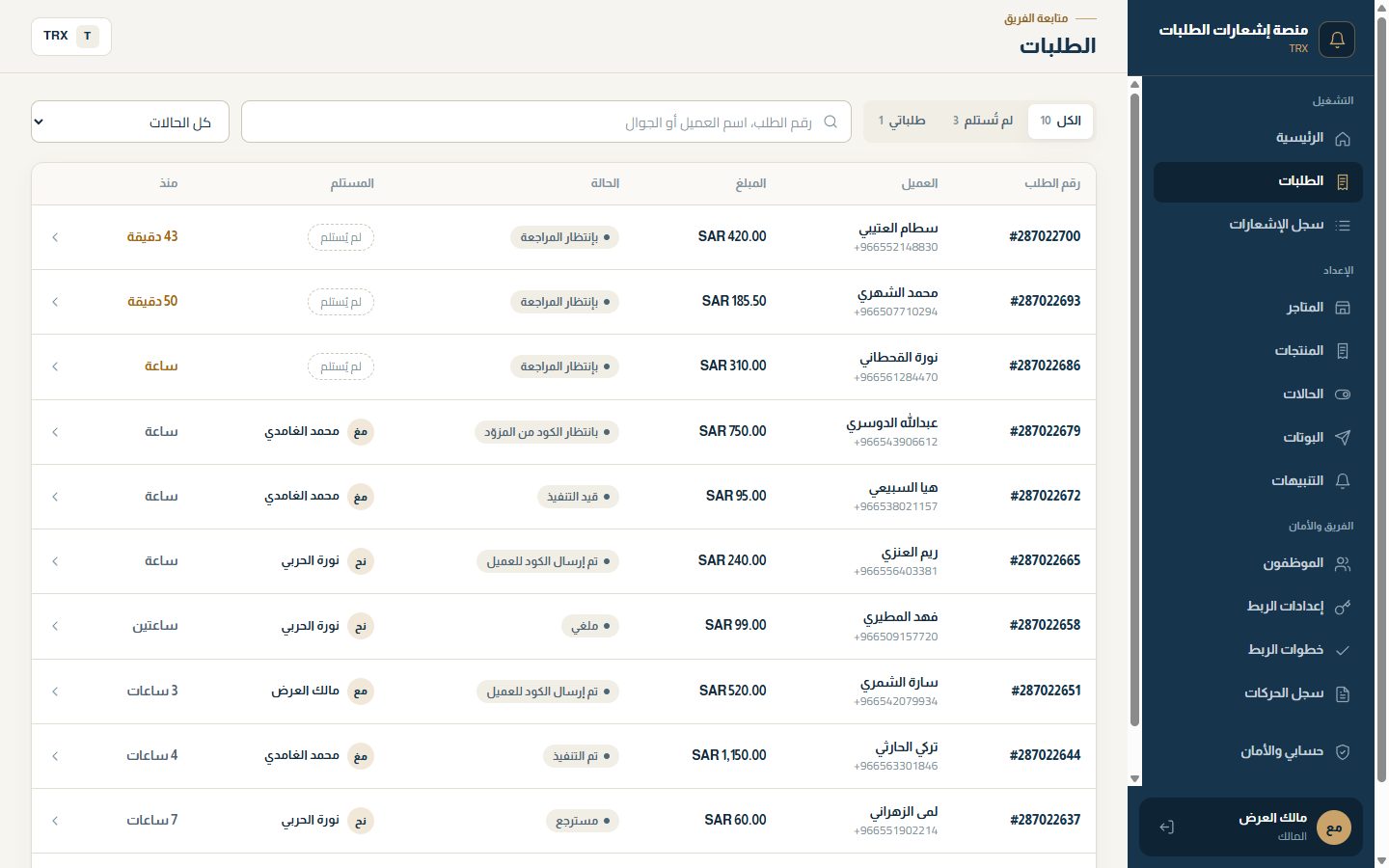Switch to the طلباتي tab
The image size is (1389, 868).
pyautogui.click(x=902, y=122)
